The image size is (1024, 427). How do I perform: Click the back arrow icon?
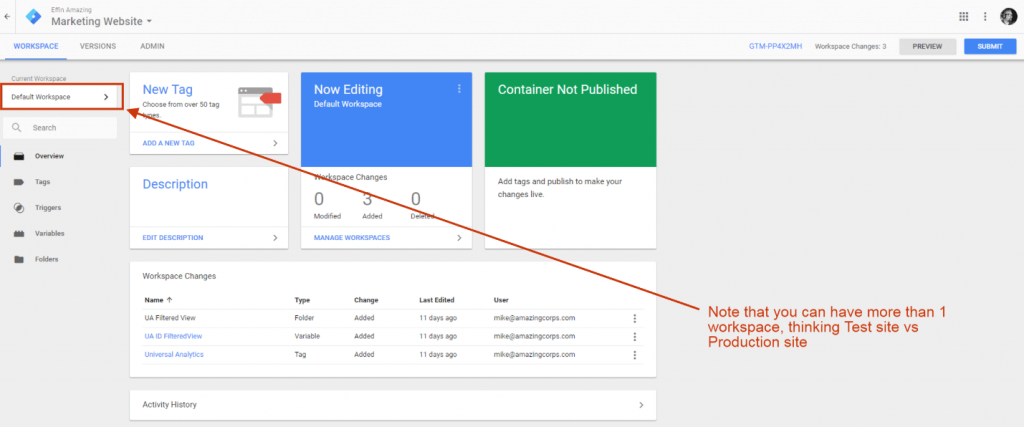(x=7, y=16)
